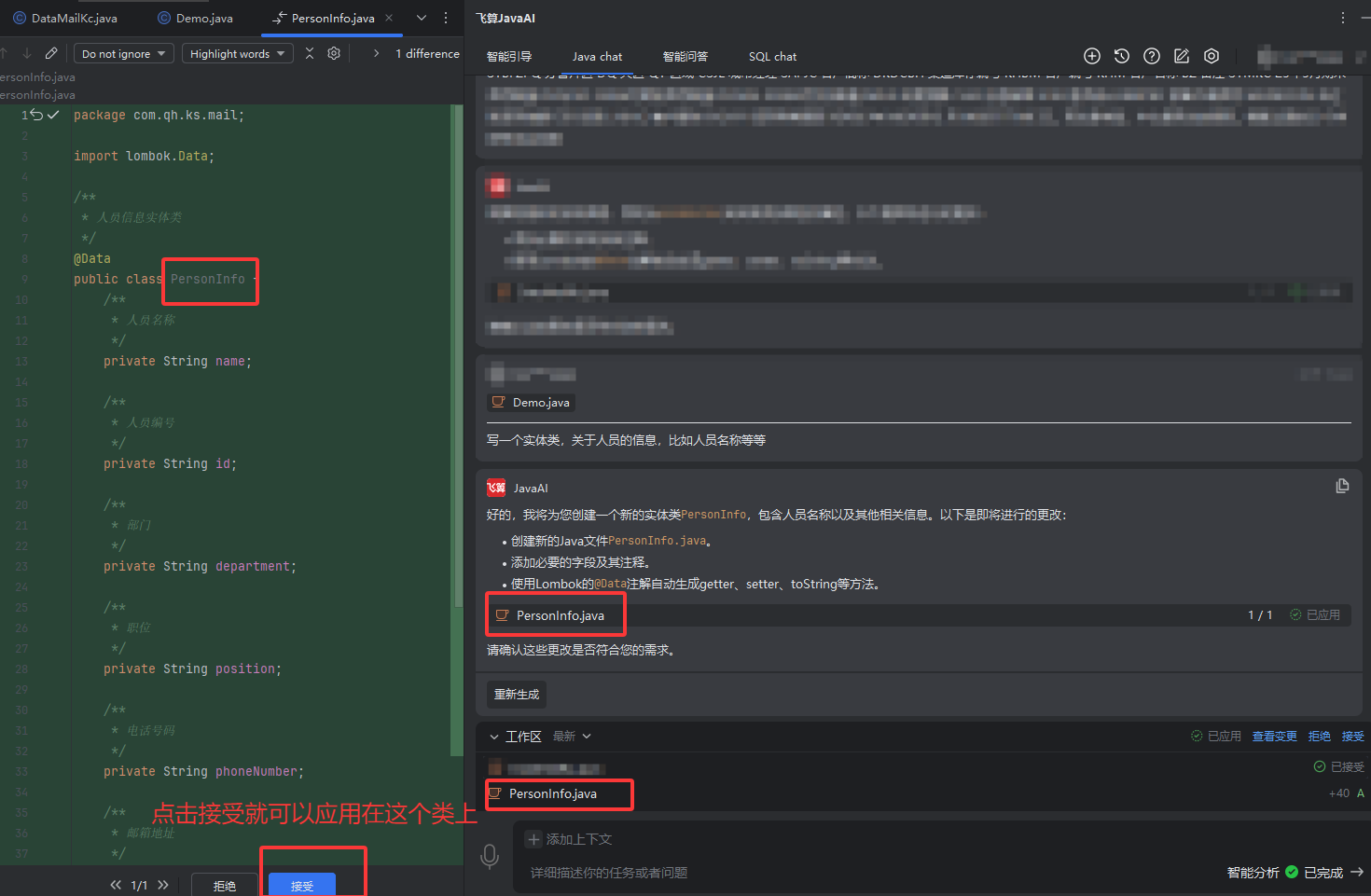Open PersonInfo.java in workspace file list
The height and width of the screenshot is (896, 1371).
pyautogui.click(x=552, y=793)
